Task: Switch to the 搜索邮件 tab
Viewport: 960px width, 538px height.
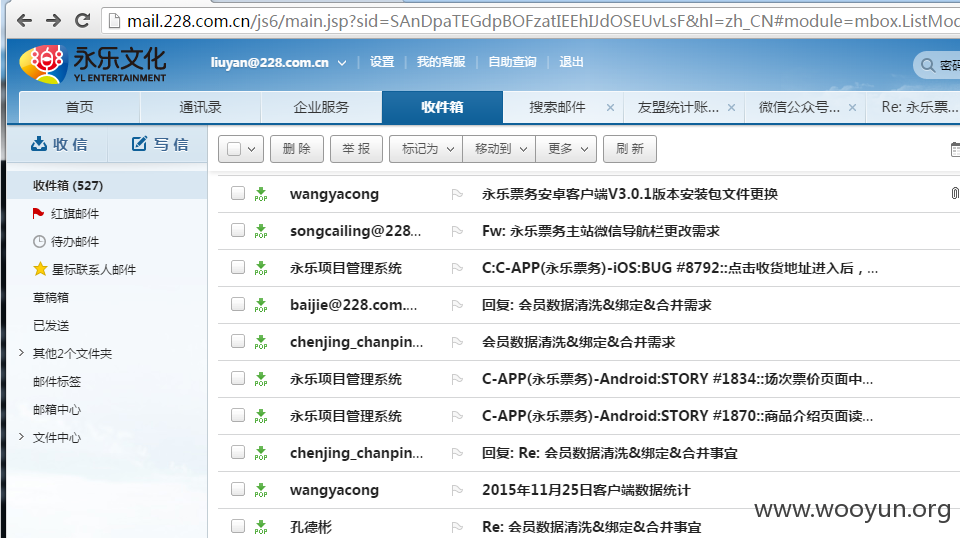Action: tap(557, 107)
